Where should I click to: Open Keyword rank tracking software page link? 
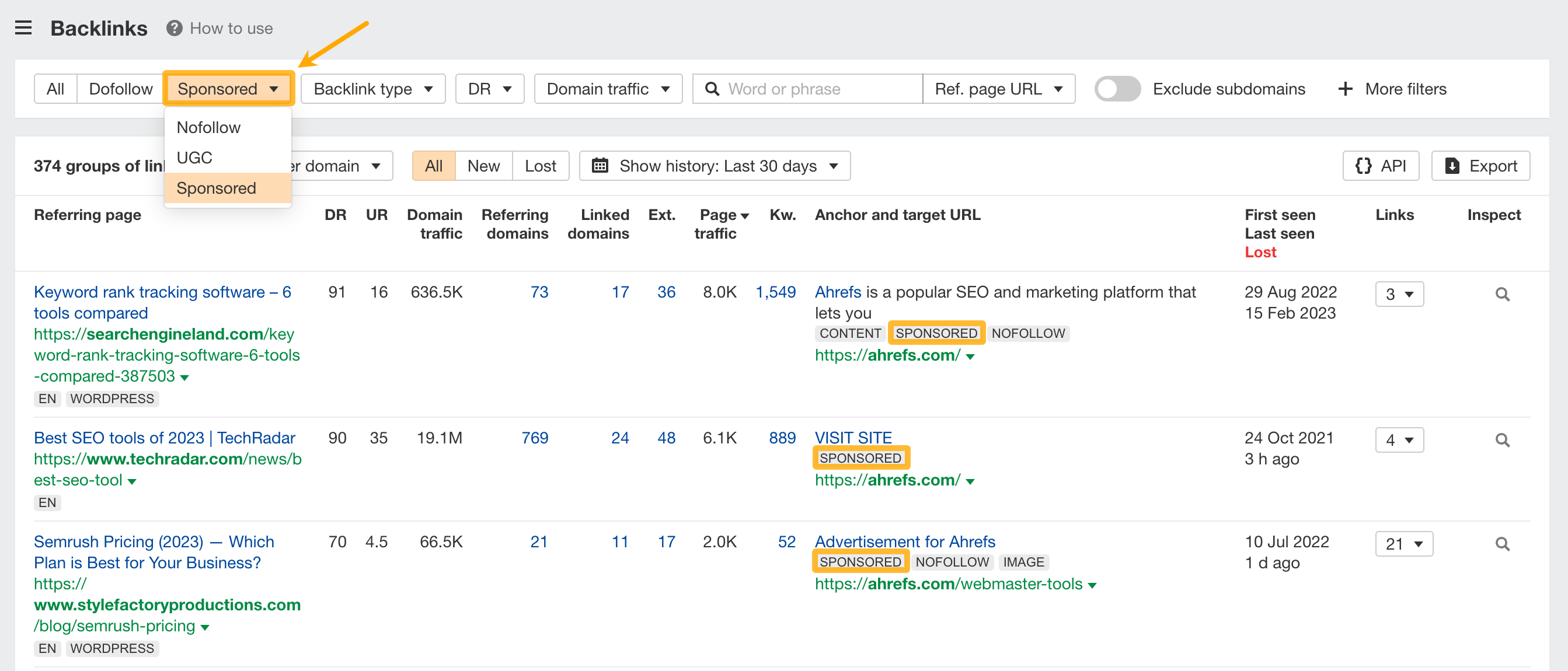click(x=162, y=302)
